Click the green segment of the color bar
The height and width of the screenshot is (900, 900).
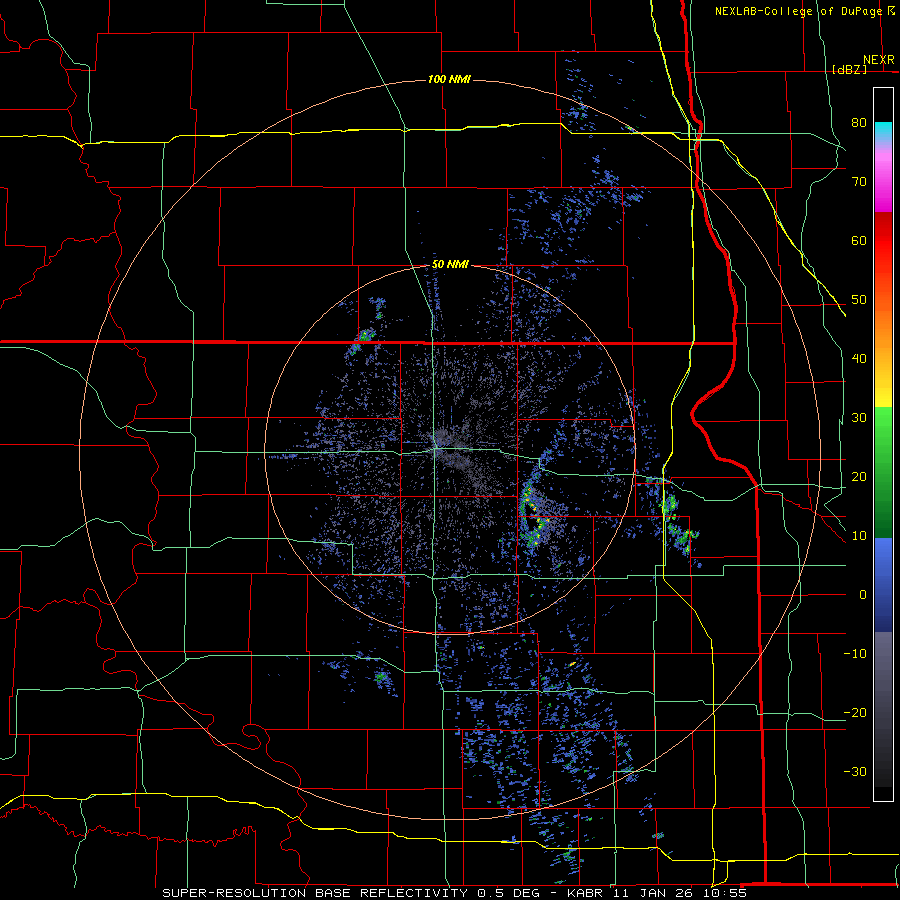883,472
